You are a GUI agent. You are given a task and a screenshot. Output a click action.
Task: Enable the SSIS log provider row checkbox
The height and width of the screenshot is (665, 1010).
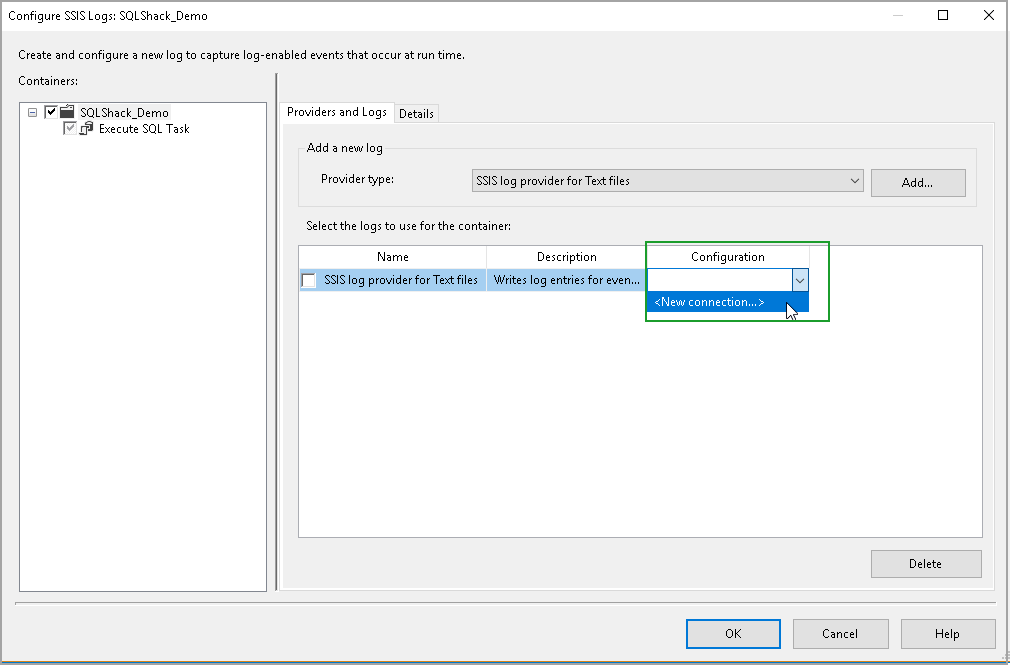[x=309, y=281]
